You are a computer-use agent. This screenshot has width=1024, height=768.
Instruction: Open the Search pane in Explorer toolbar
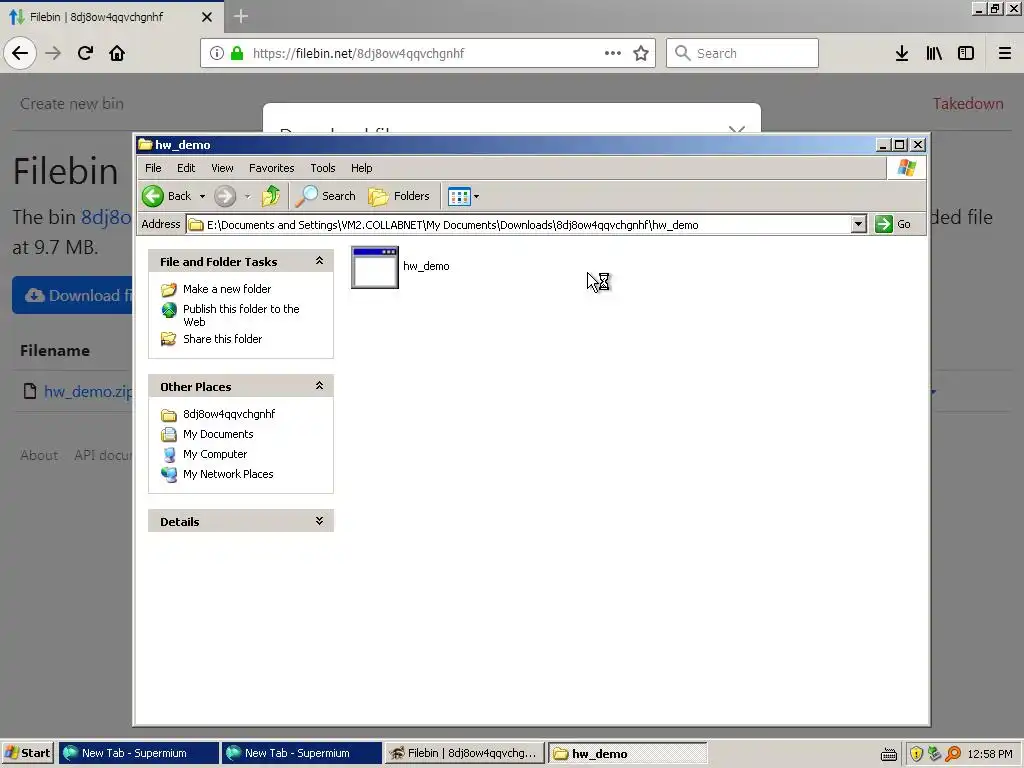[x=325, y=196]
